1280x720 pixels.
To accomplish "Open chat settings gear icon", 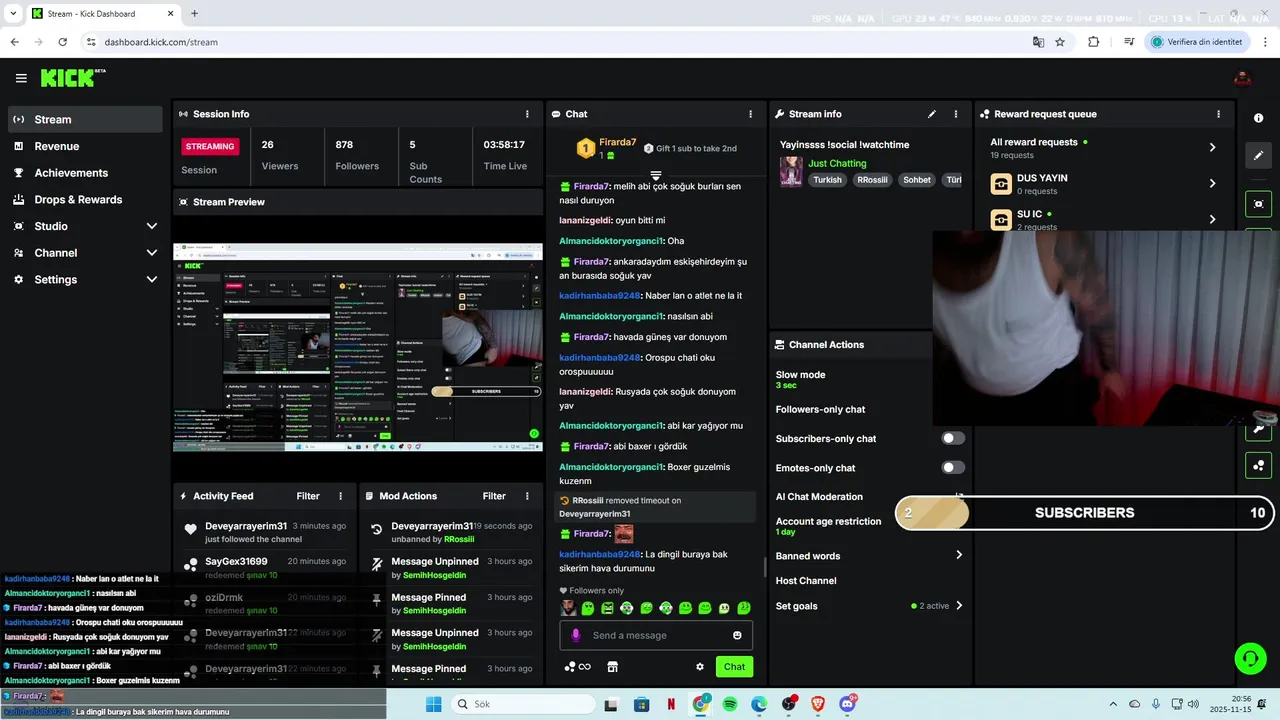I will point(700,667).
